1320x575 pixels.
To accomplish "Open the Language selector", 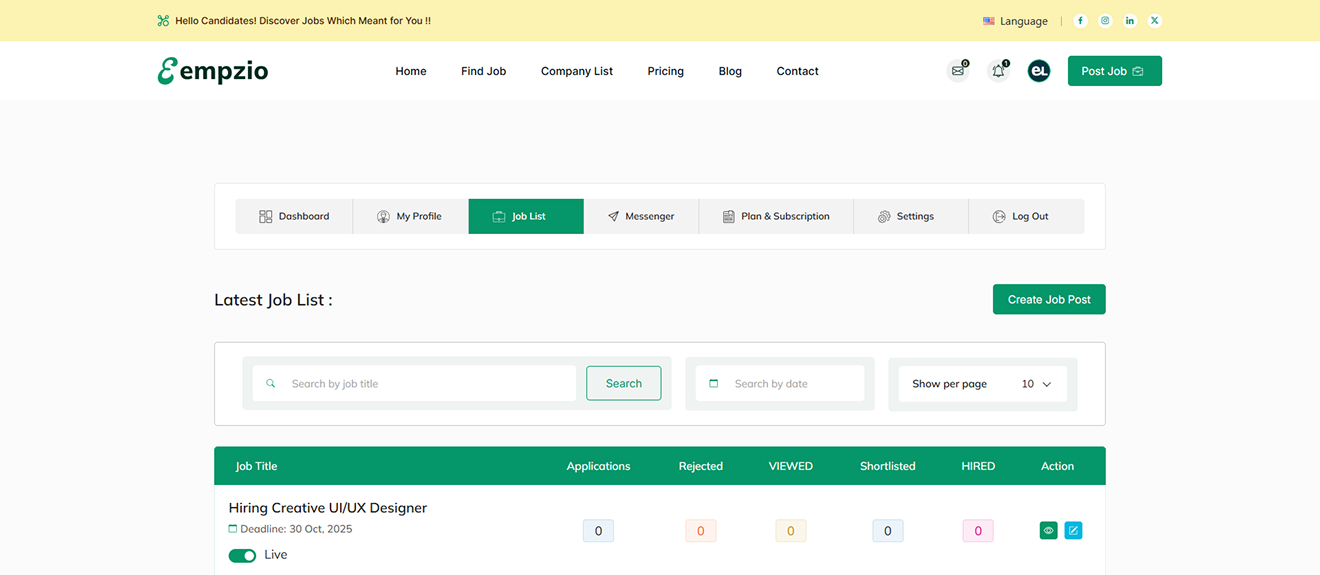I will pyautogui.click(x=1015, y=21).
